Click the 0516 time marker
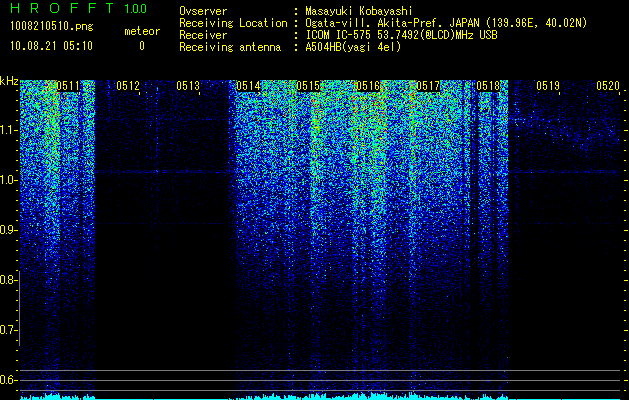The height and width of the screenshot is (400, 629). pos(368,85)
